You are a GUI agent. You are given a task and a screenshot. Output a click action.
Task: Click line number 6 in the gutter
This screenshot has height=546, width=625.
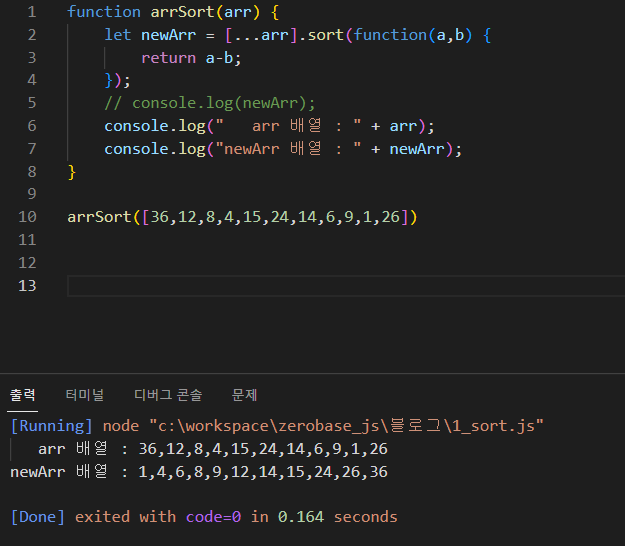click(32, 126)
